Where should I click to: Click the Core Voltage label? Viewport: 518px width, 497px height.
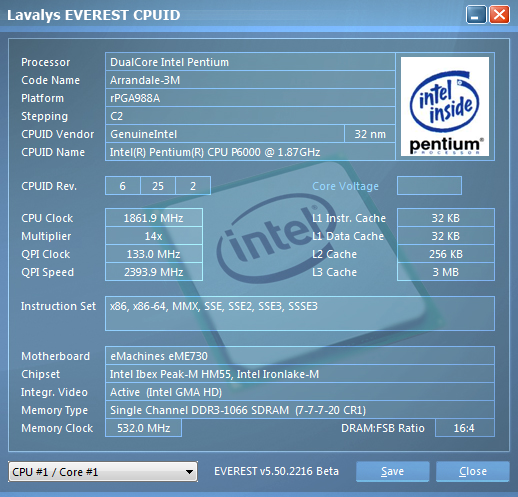(x=345, y=186)
